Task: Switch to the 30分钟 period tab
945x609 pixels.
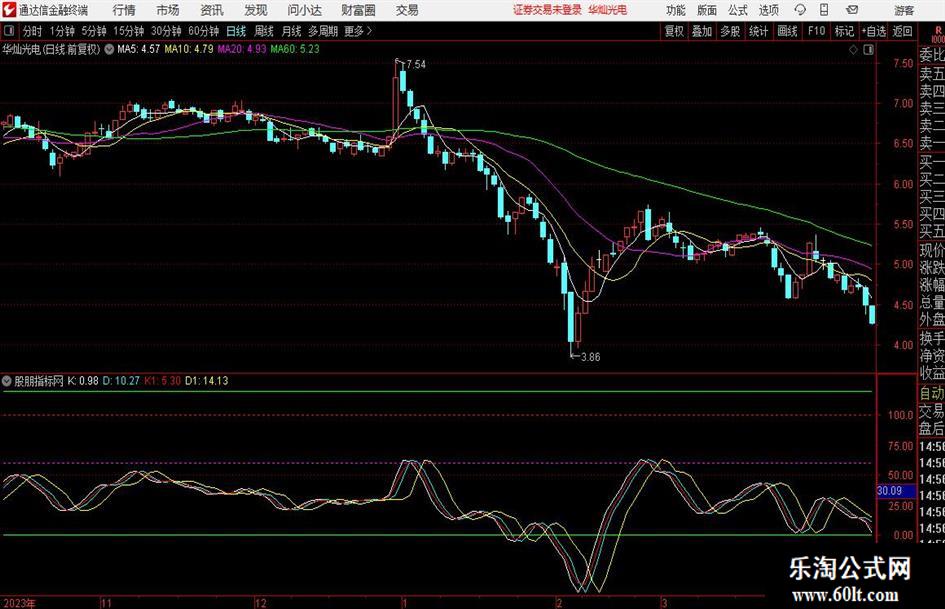Action: coord(166,31)
